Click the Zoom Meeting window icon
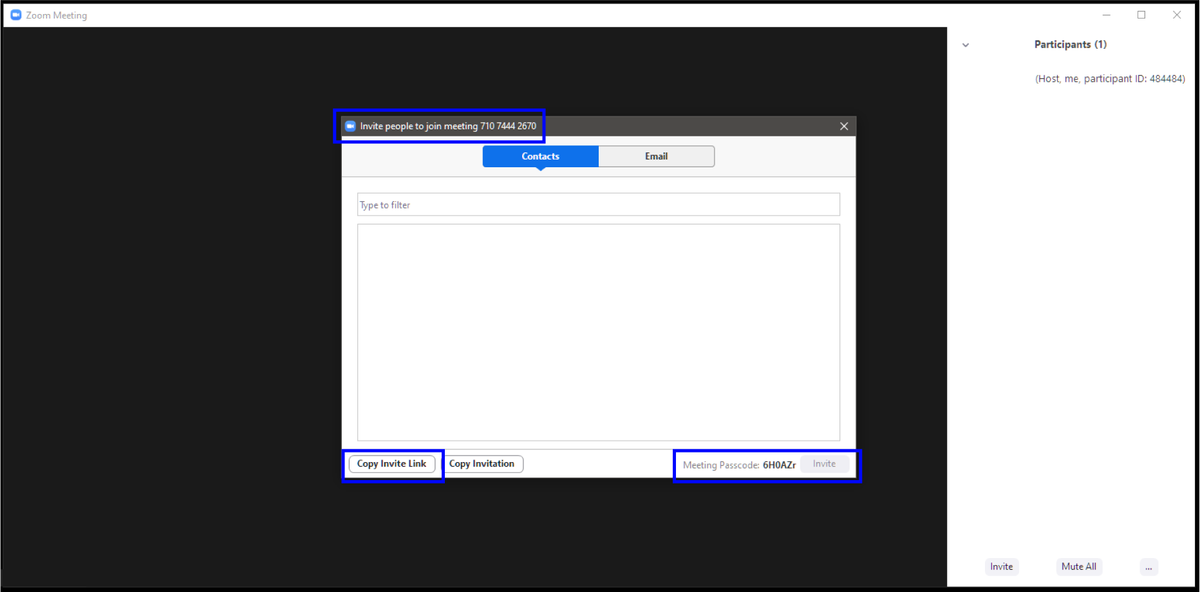Viewport: 1200px width, 592px height. pyautogui.click(x=16, y=15)
